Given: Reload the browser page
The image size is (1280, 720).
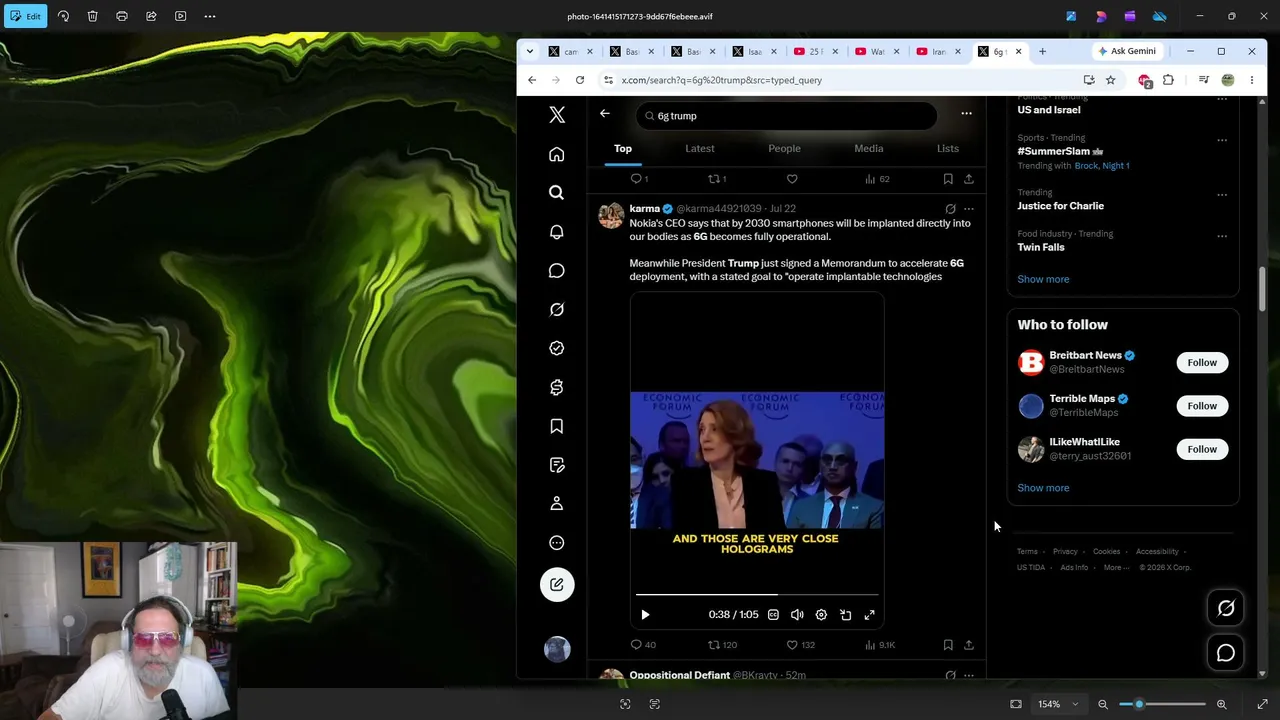Looking at the screenshot, I should tap(580, 80).
